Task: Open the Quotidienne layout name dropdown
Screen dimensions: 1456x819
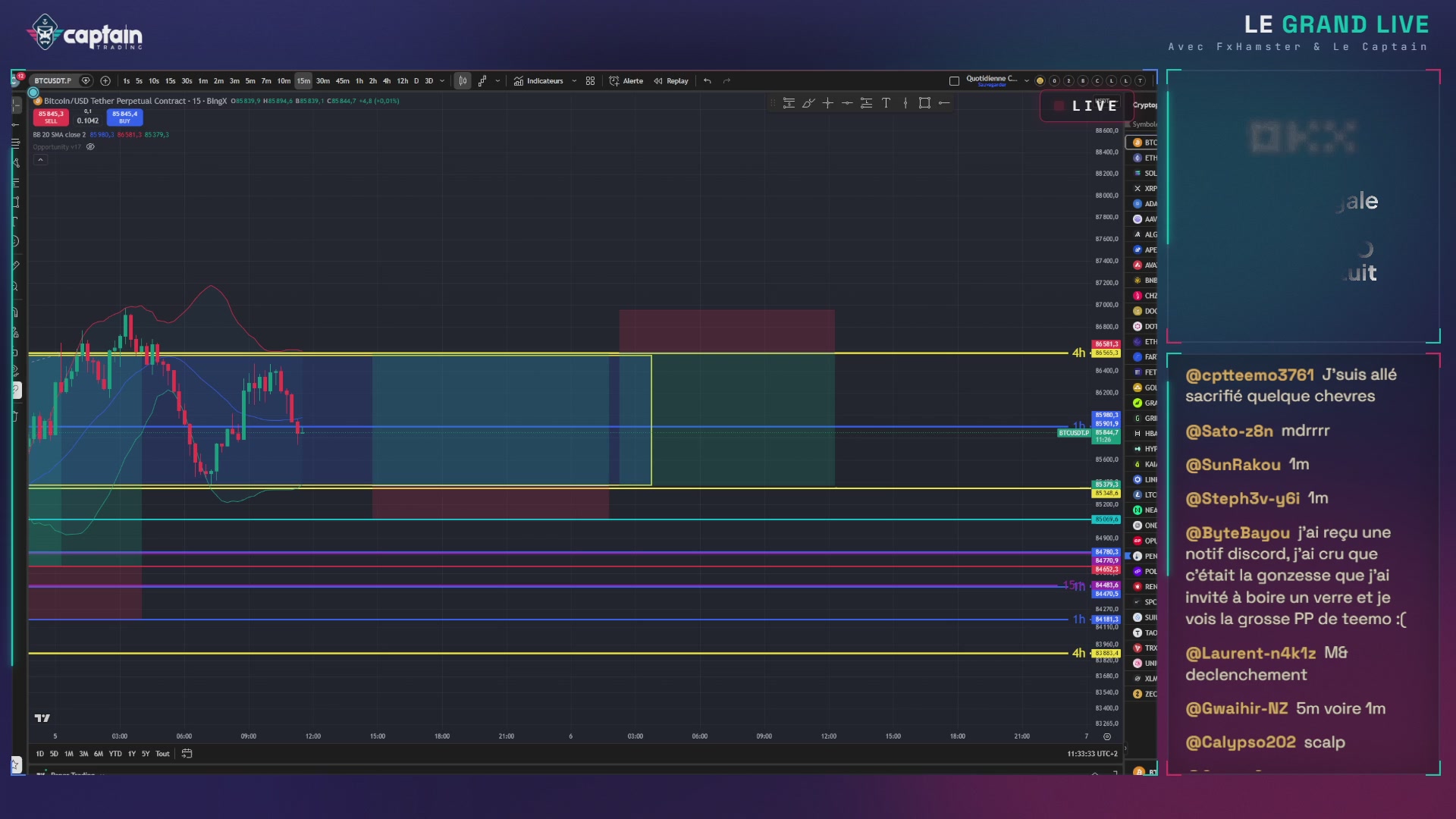Action: [x=1027, y=80]
